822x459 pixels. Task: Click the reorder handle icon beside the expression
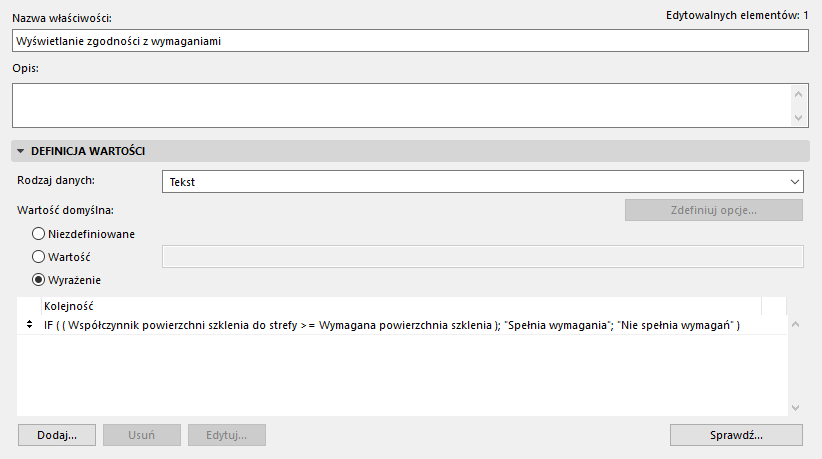(28, 326)
